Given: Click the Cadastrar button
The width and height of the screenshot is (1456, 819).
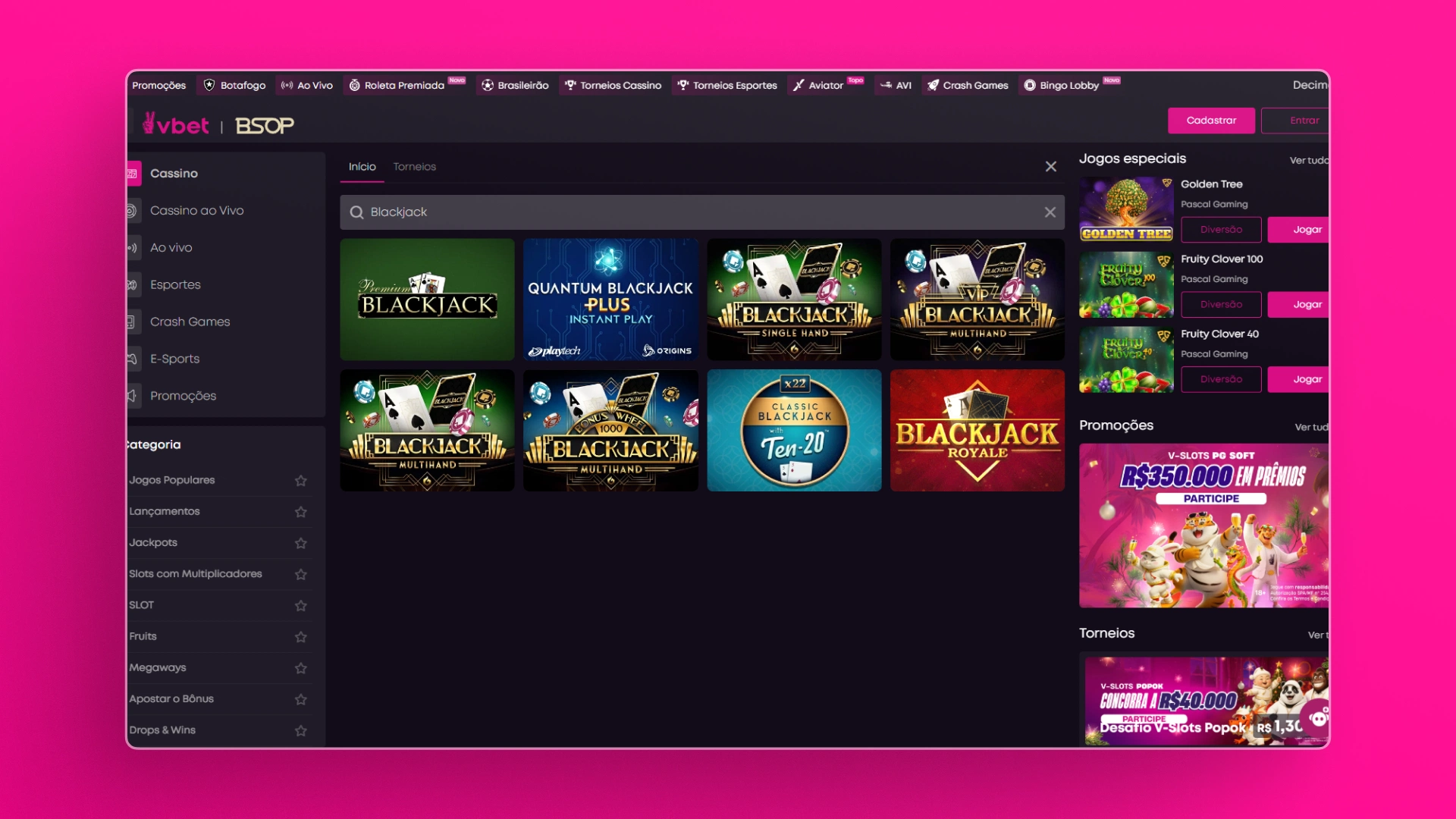Looking at the screenshot, I should tap(1210, 120).
